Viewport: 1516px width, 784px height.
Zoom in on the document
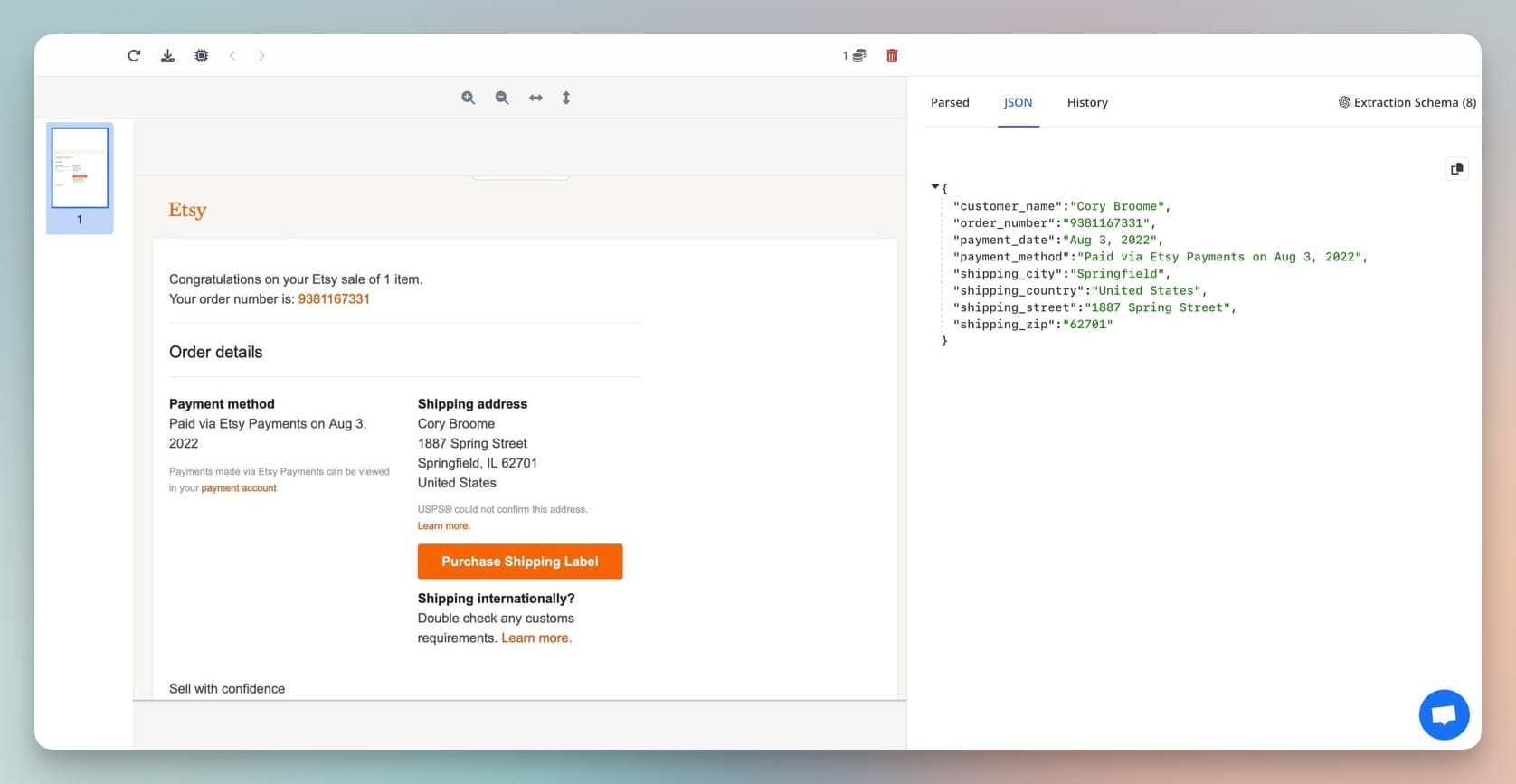click(x=468, y=98)
